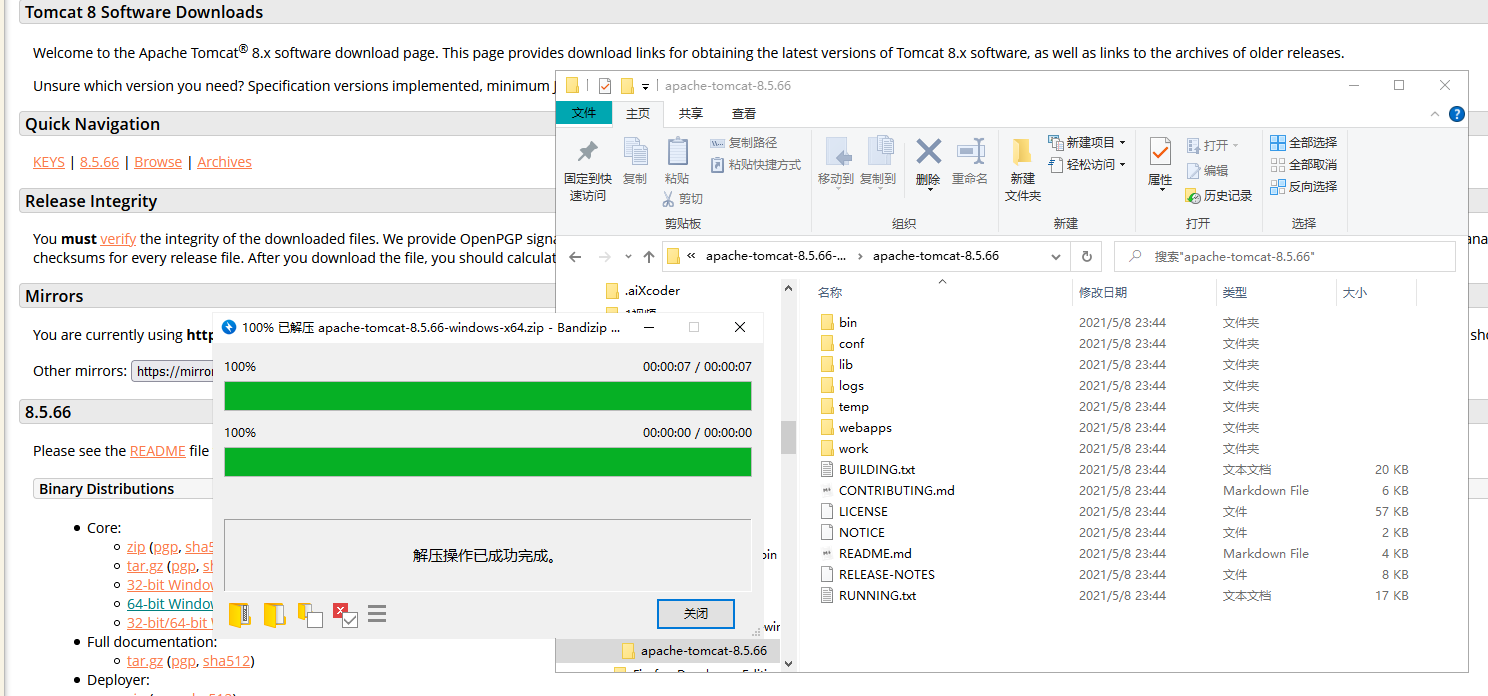The height and width of the screenshot is (696, 1488).
Task: Open the KEYS link on Tomcat page
Action: coord(49,162)
